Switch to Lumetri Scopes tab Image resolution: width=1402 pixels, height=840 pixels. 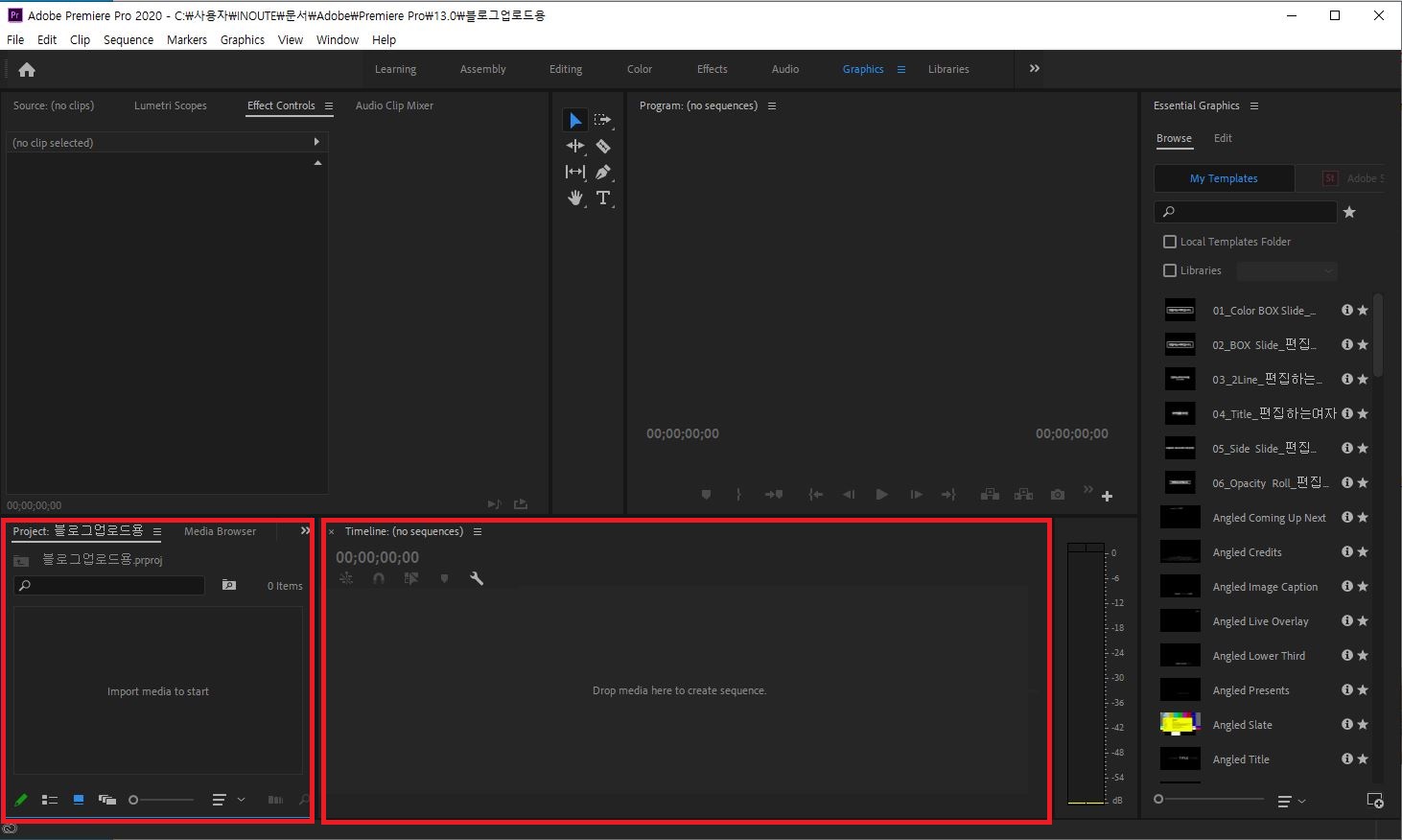pos(171,105)
